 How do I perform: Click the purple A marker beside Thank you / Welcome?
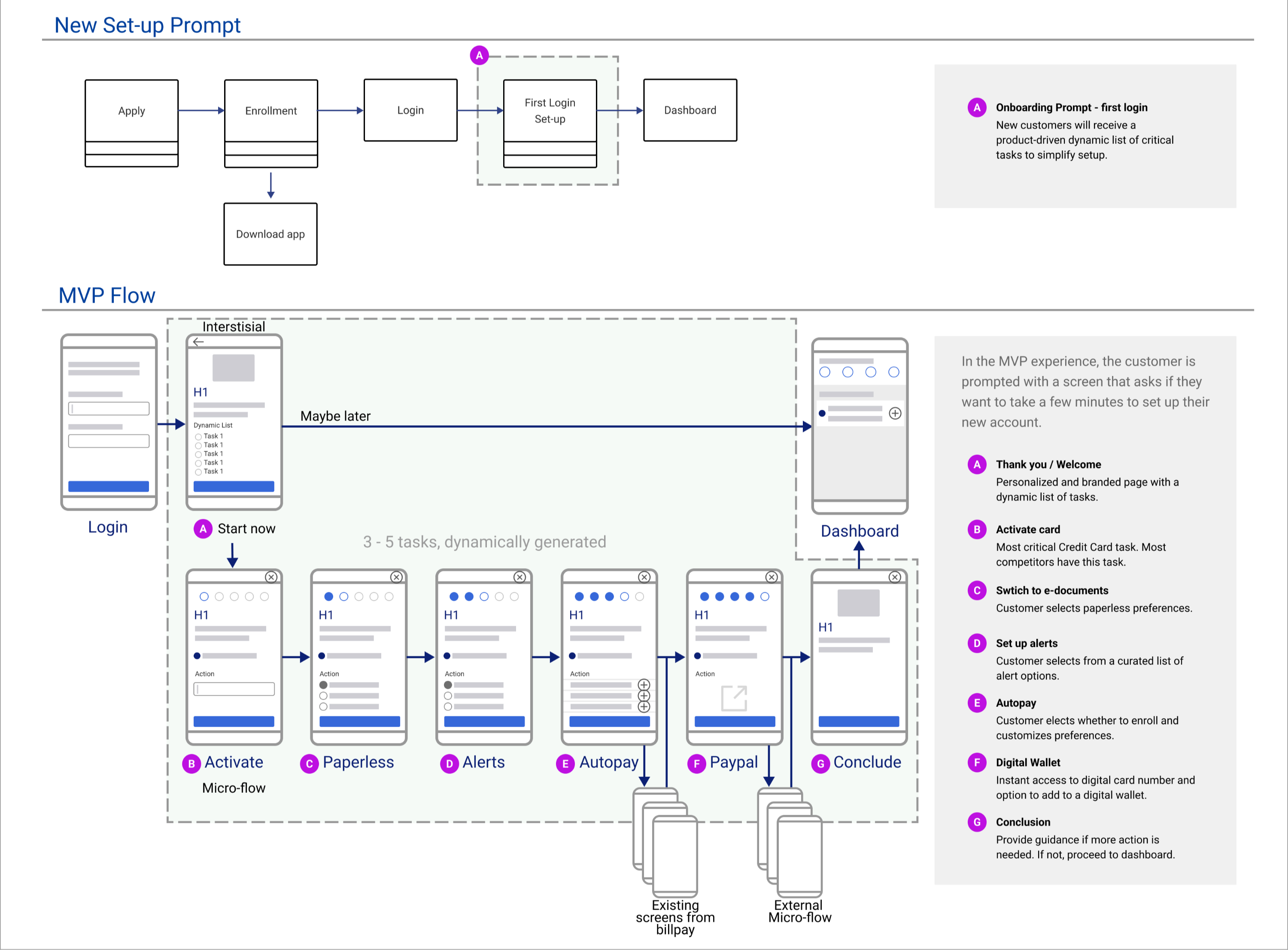[977, 465]
